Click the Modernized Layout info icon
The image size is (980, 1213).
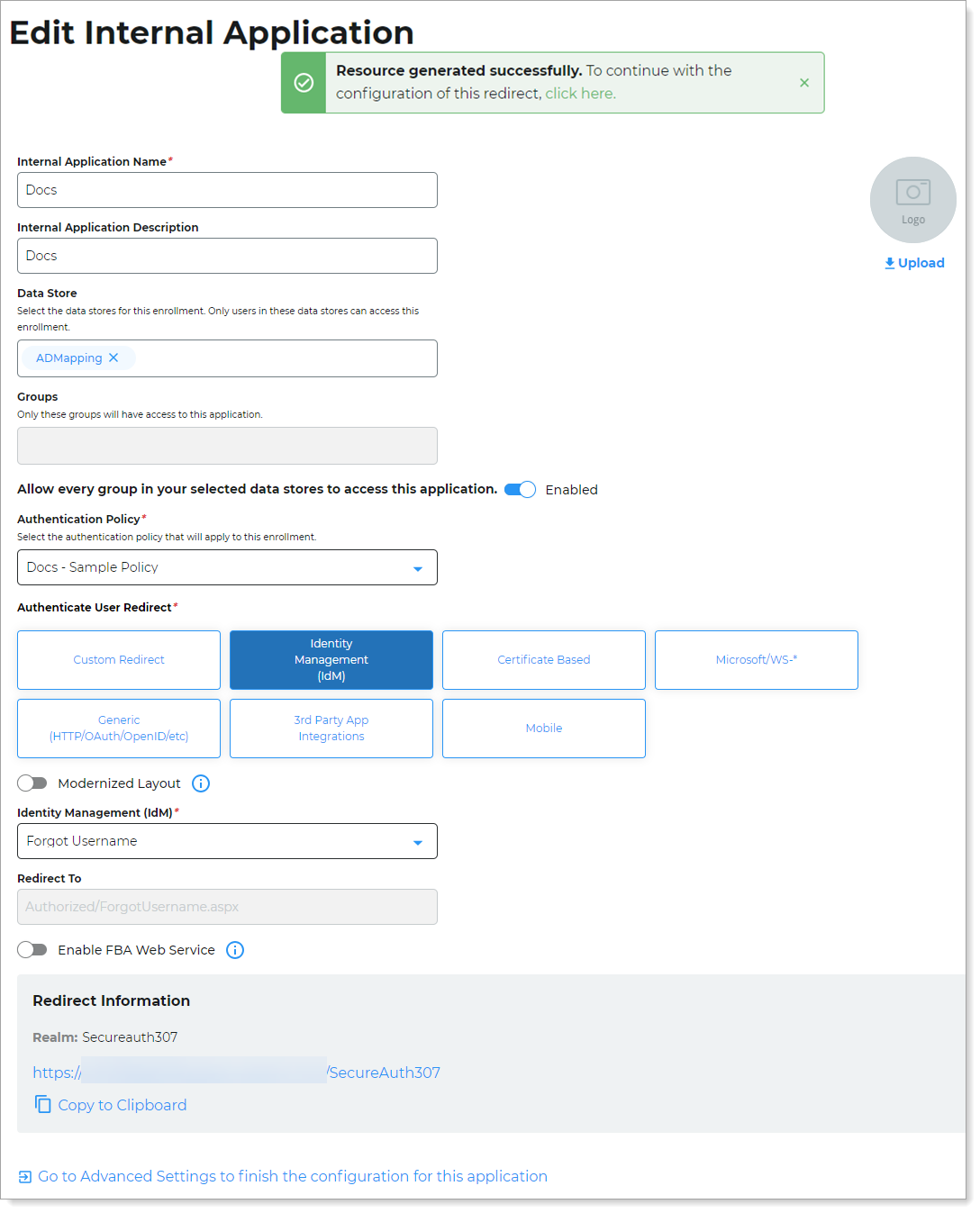201,783
